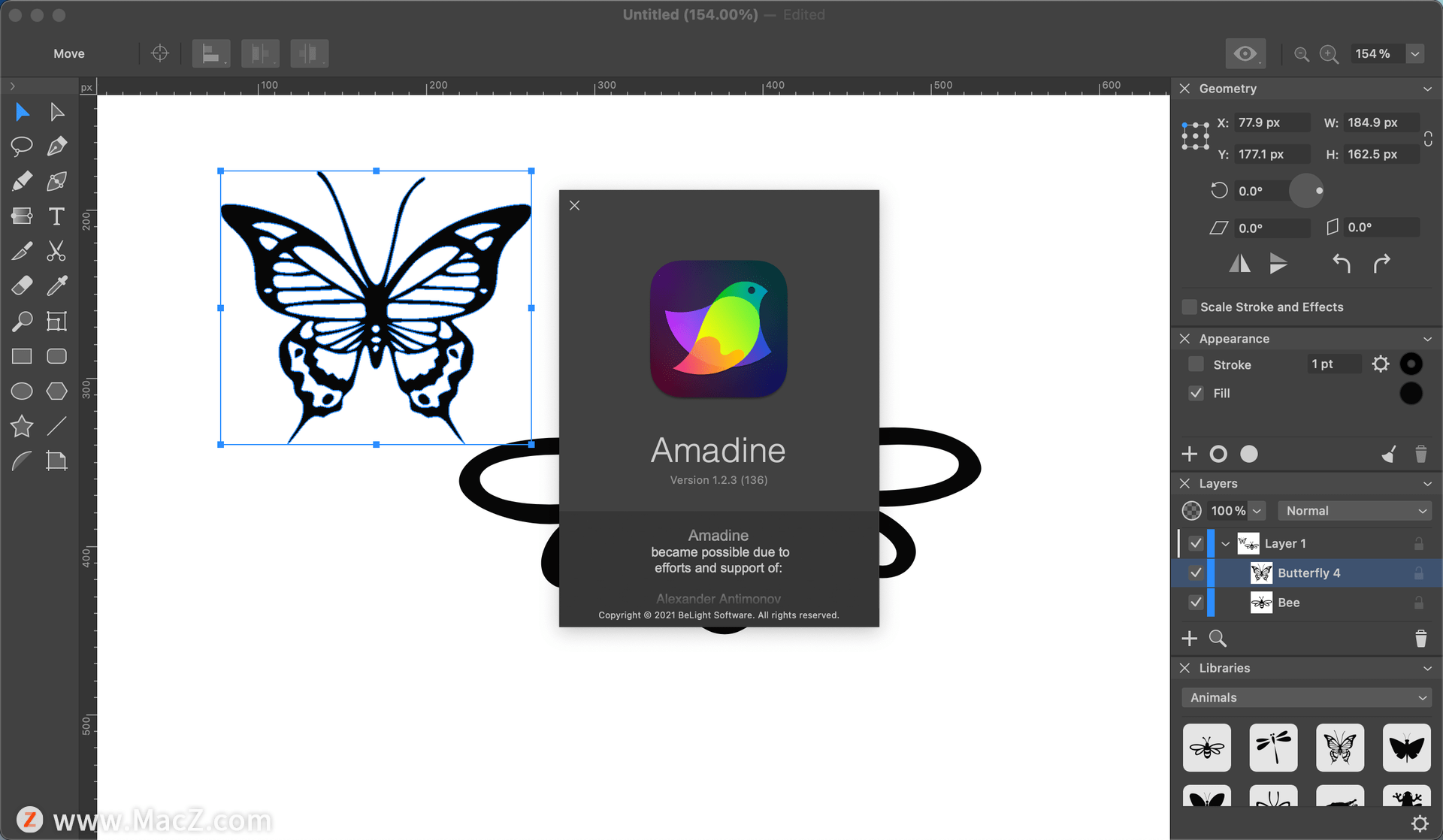Open Fill color swatch
1443x840 pixels.
click(1411, 393)
